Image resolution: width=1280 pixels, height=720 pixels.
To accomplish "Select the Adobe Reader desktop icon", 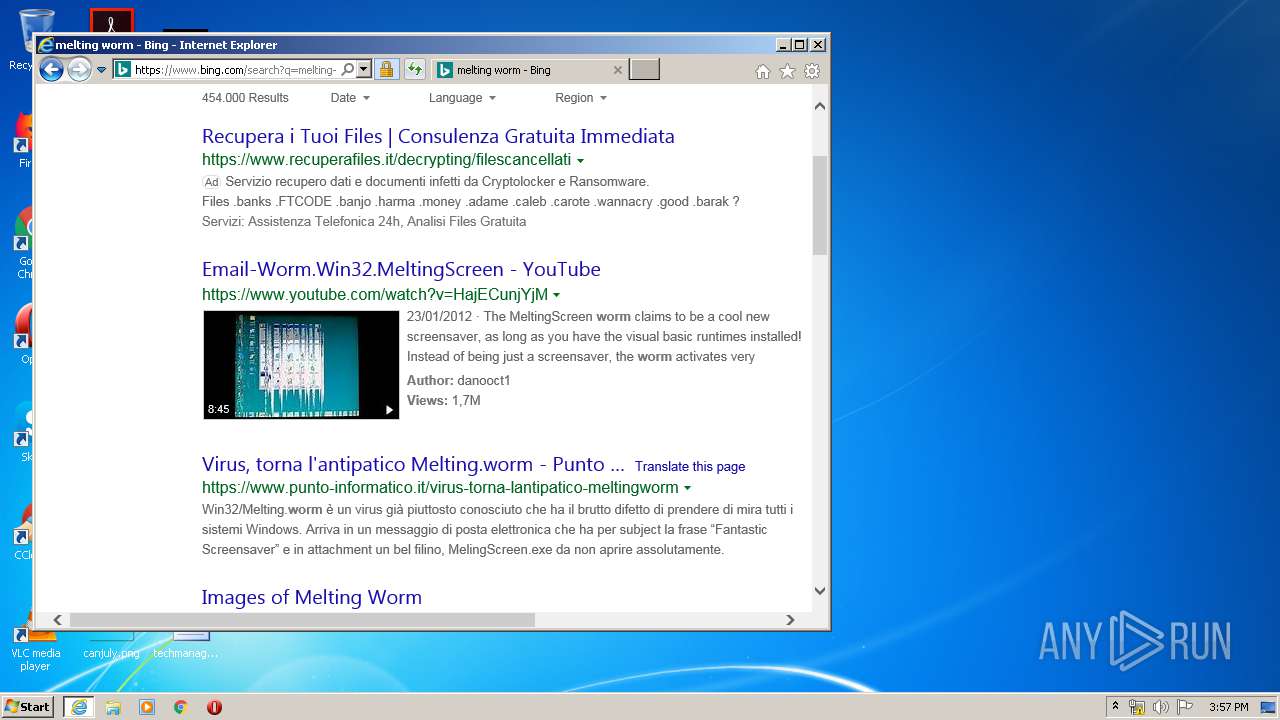I will pos(111,22).
